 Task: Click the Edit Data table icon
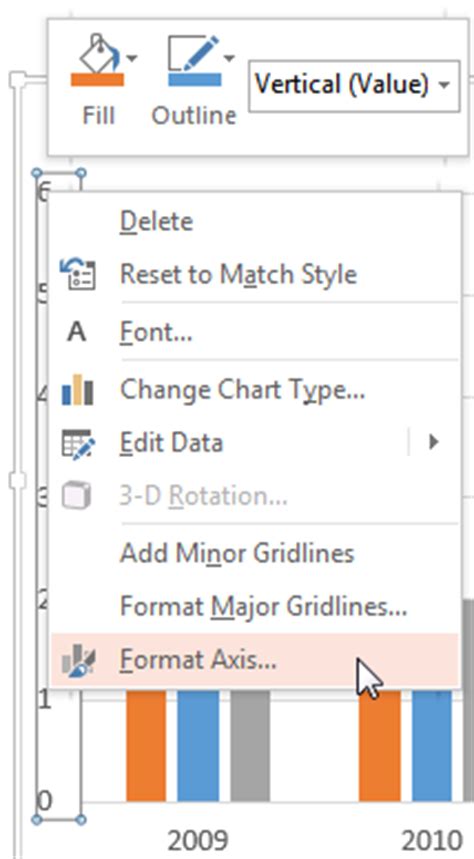click(x=78, y=443)
